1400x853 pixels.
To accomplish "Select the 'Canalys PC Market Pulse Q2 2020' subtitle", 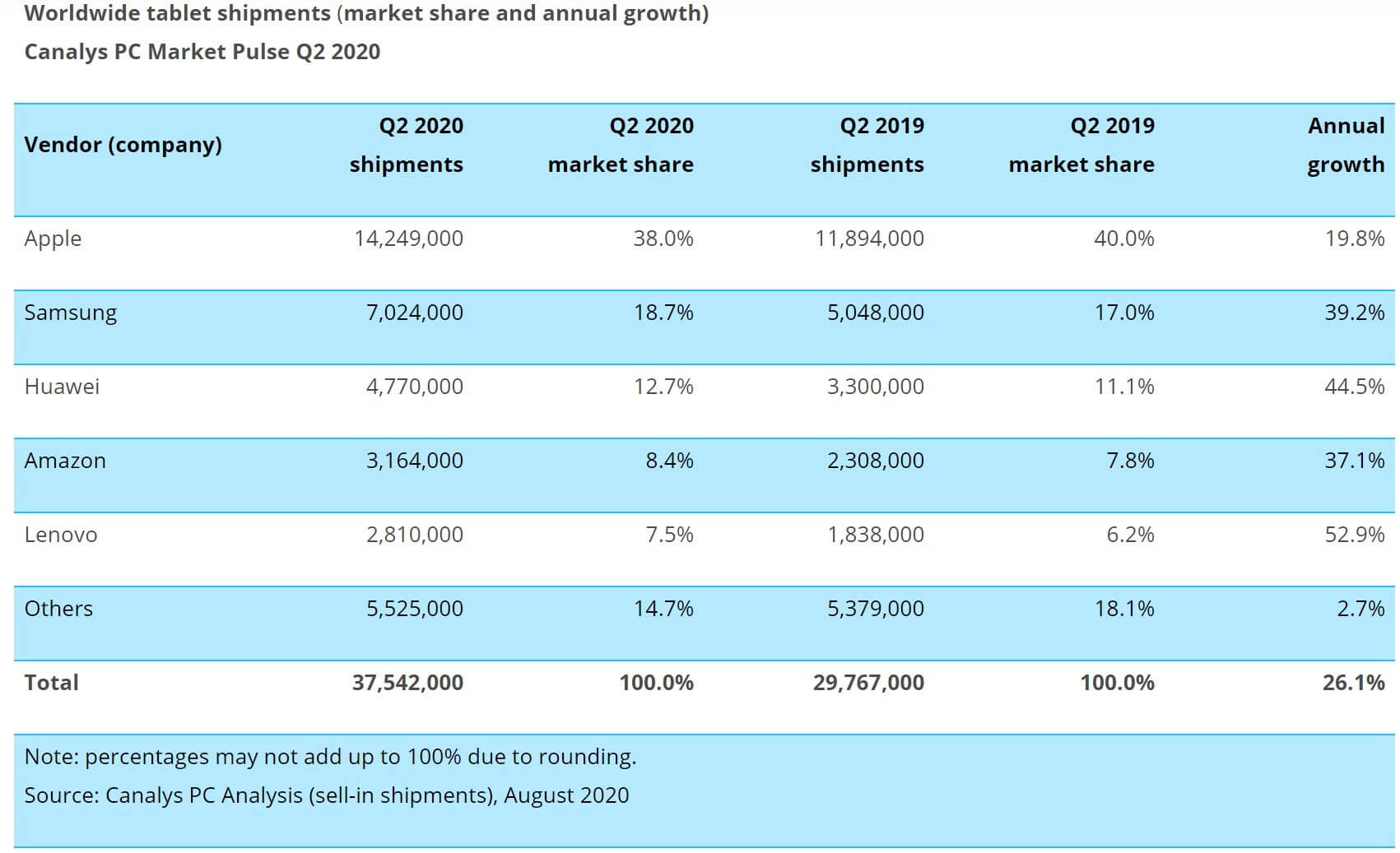I will coord(202,52).
